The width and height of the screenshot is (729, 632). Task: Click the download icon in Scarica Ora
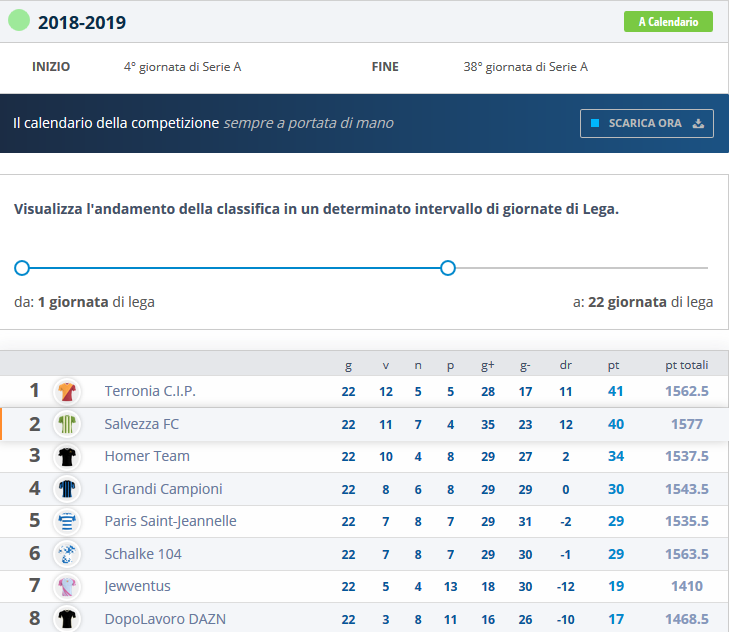click(x=698, y=123)
